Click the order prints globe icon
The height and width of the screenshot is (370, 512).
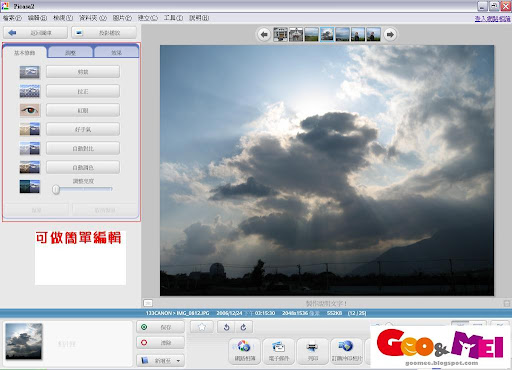click(346, 346)
